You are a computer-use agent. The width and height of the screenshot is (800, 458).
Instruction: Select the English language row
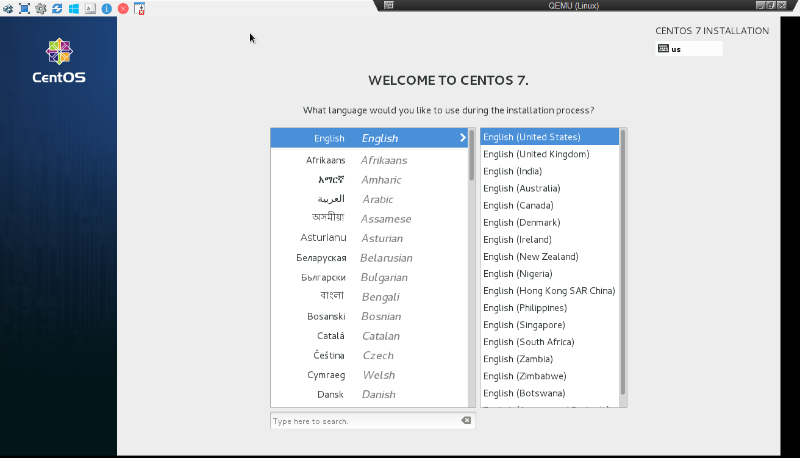369,138
